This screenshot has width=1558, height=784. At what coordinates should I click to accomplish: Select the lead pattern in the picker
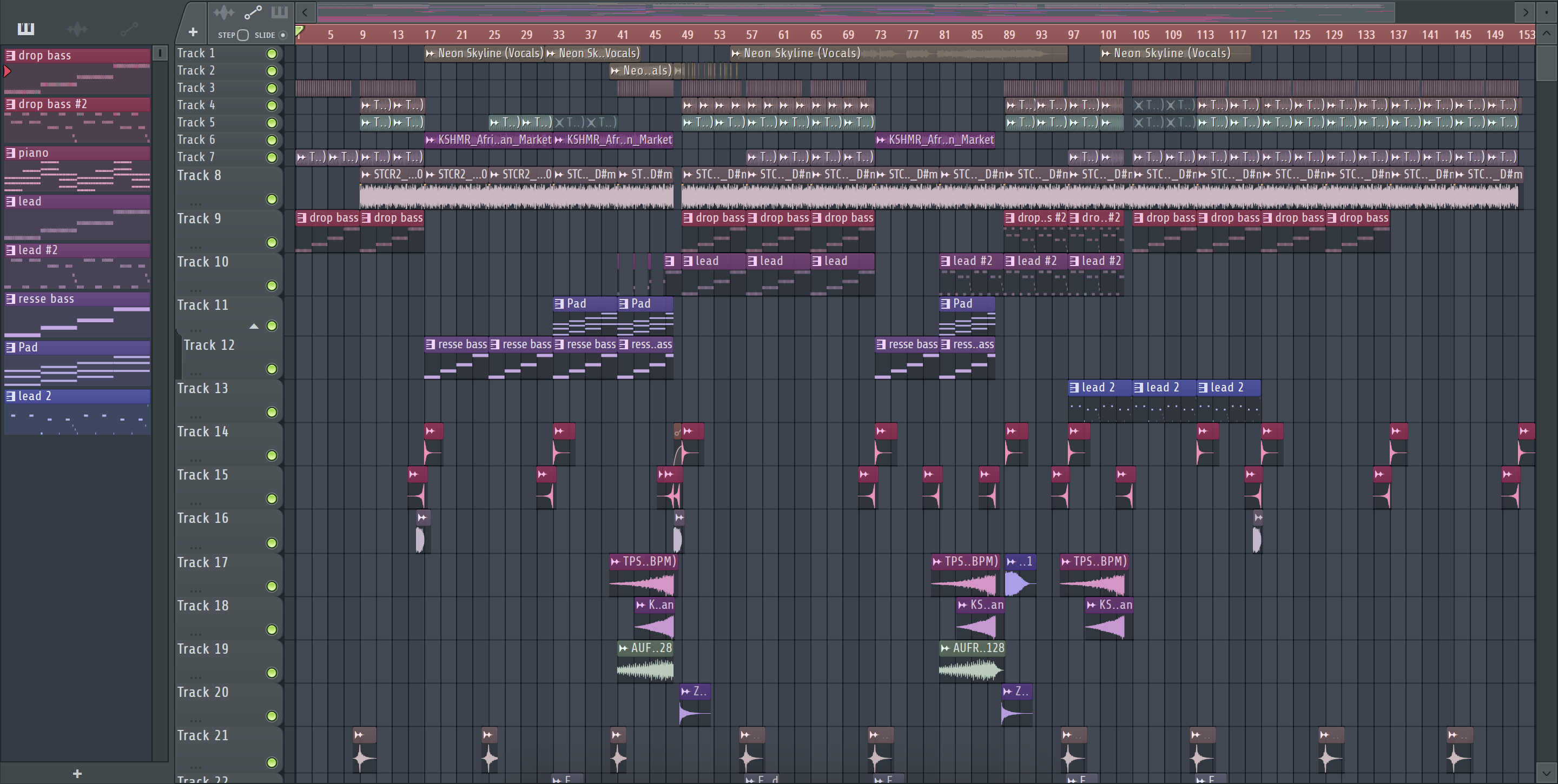point(77,217)
